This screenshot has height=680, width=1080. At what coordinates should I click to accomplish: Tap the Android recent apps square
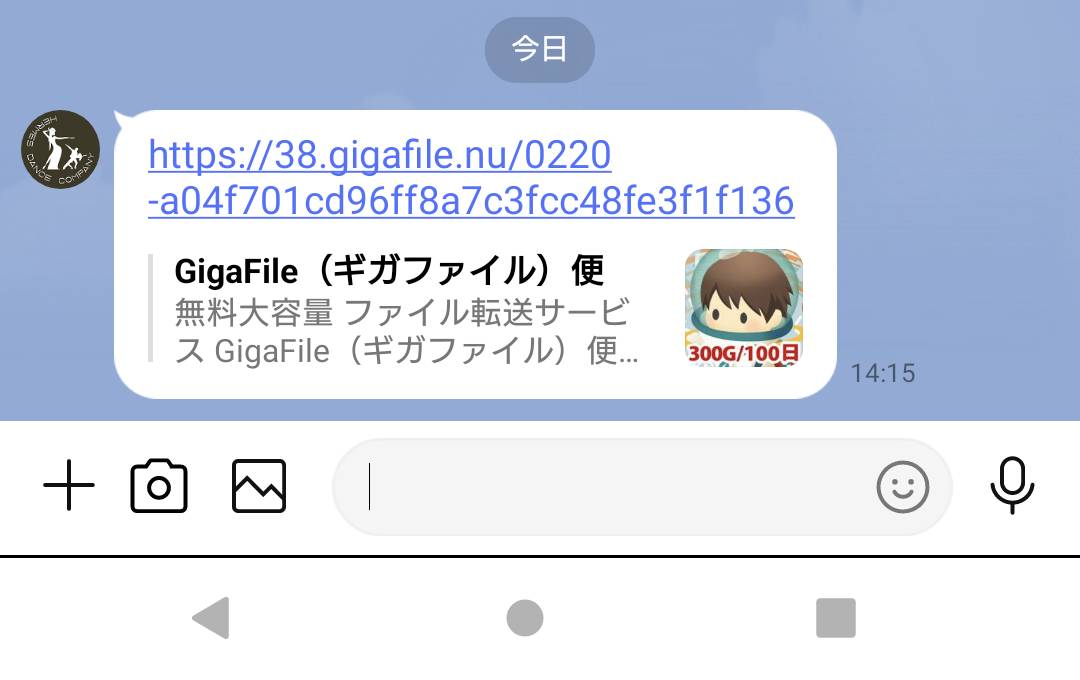pyautogui.click(x=835, y=618)
